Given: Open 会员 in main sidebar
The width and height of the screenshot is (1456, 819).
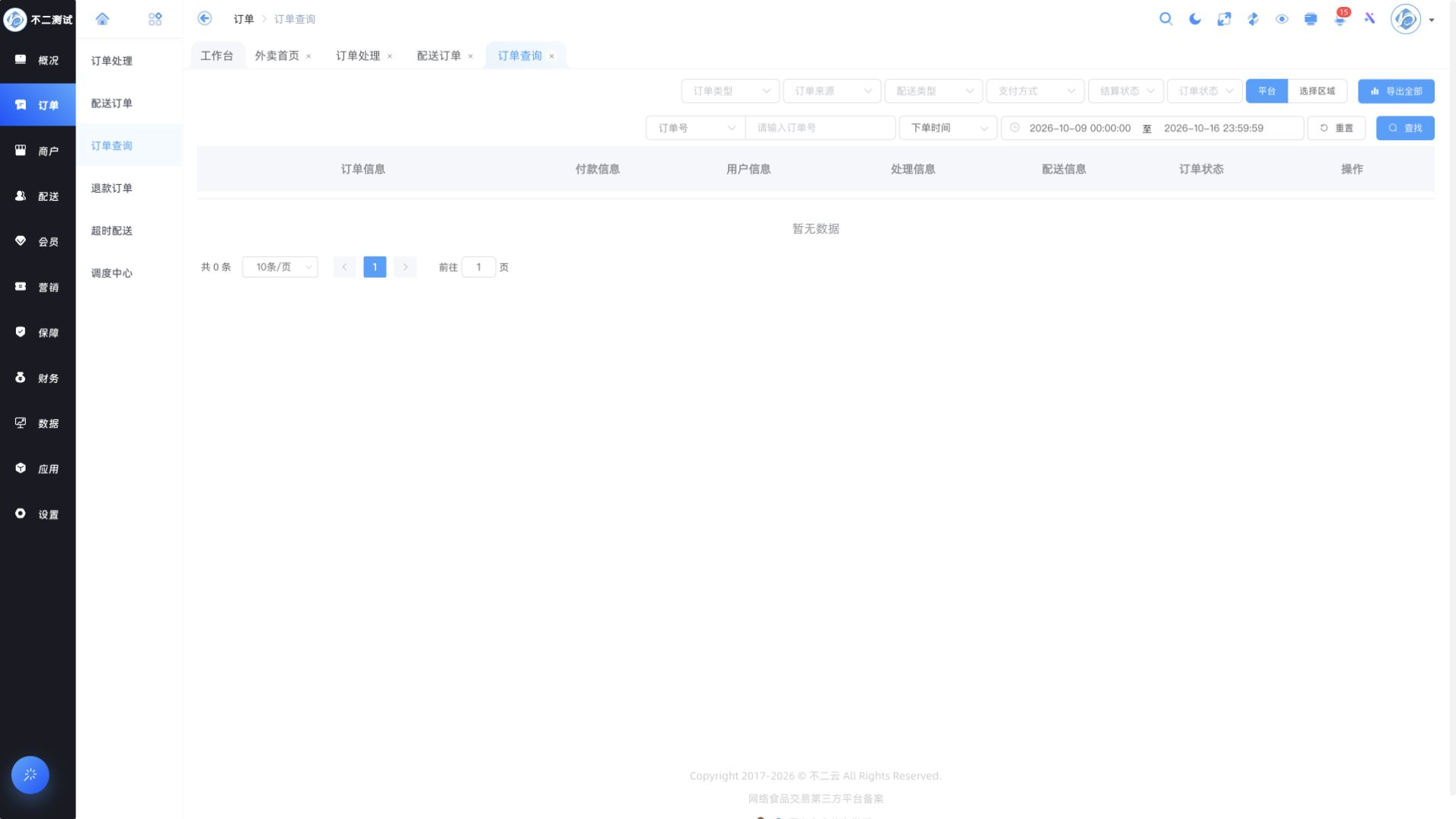Looking at the screenshot, I should pos(38,241).
